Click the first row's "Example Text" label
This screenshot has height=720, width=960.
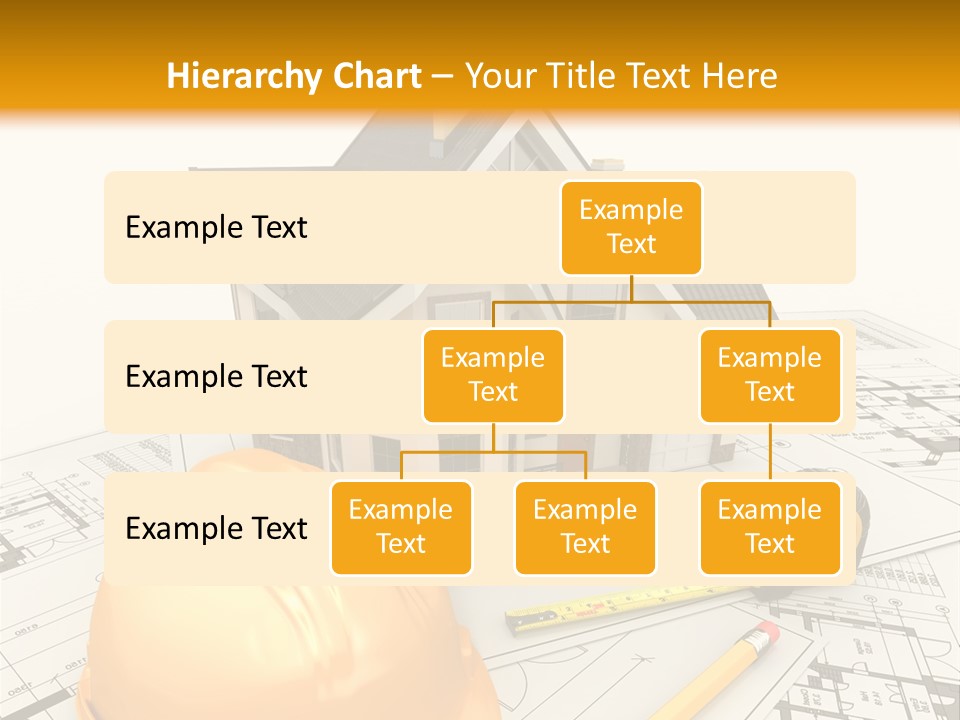[x=216, y=228]
